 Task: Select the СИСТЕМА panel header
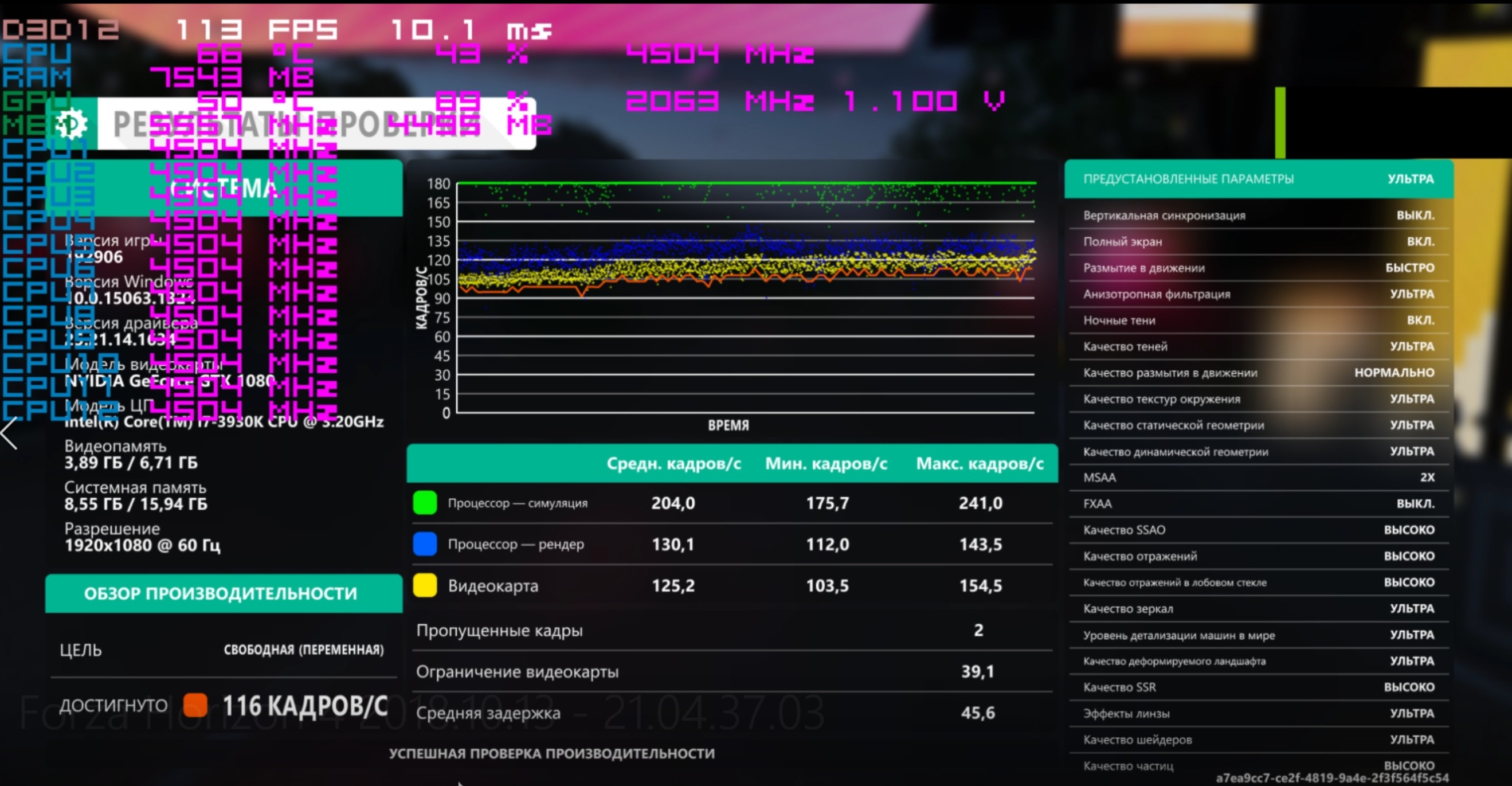(223, 188)
